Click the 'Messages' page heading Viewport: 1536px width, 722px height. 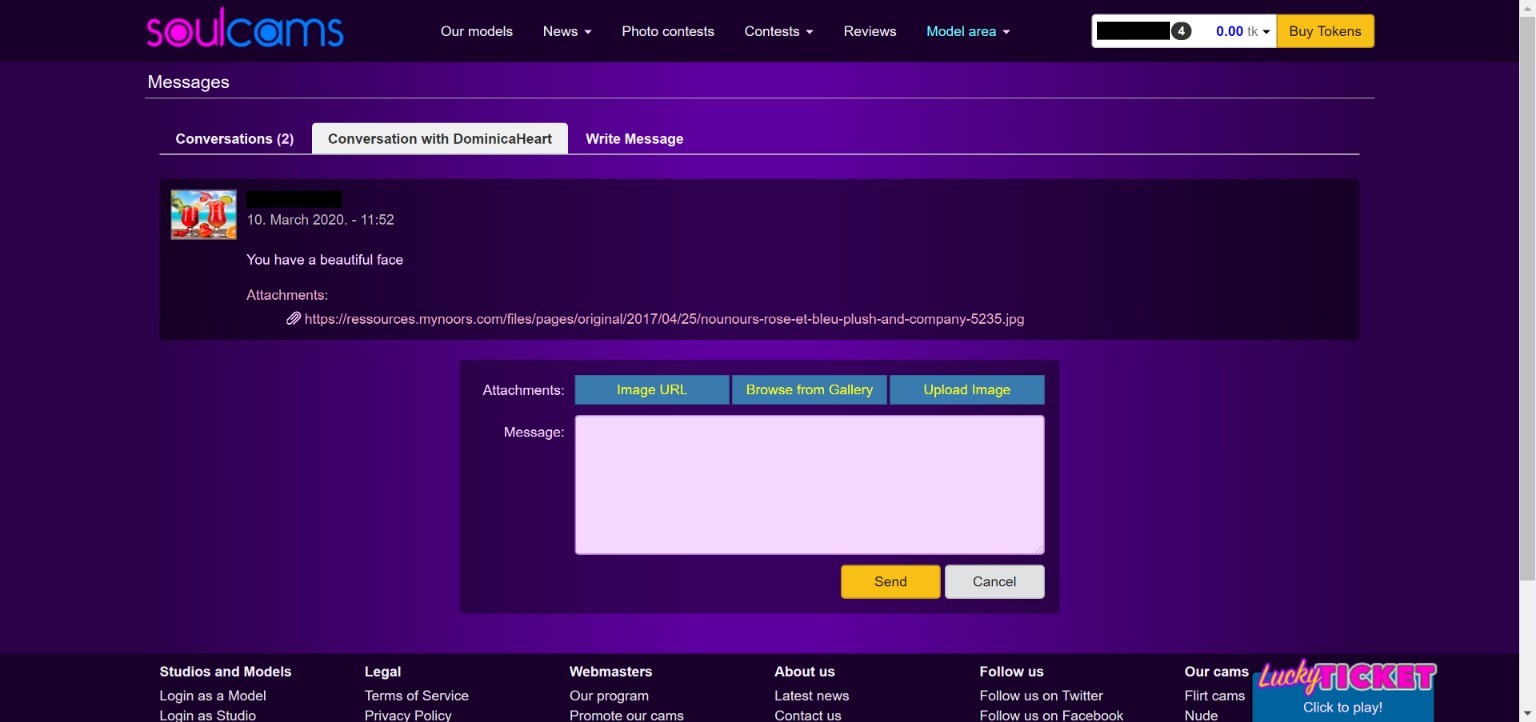[188, 82]
